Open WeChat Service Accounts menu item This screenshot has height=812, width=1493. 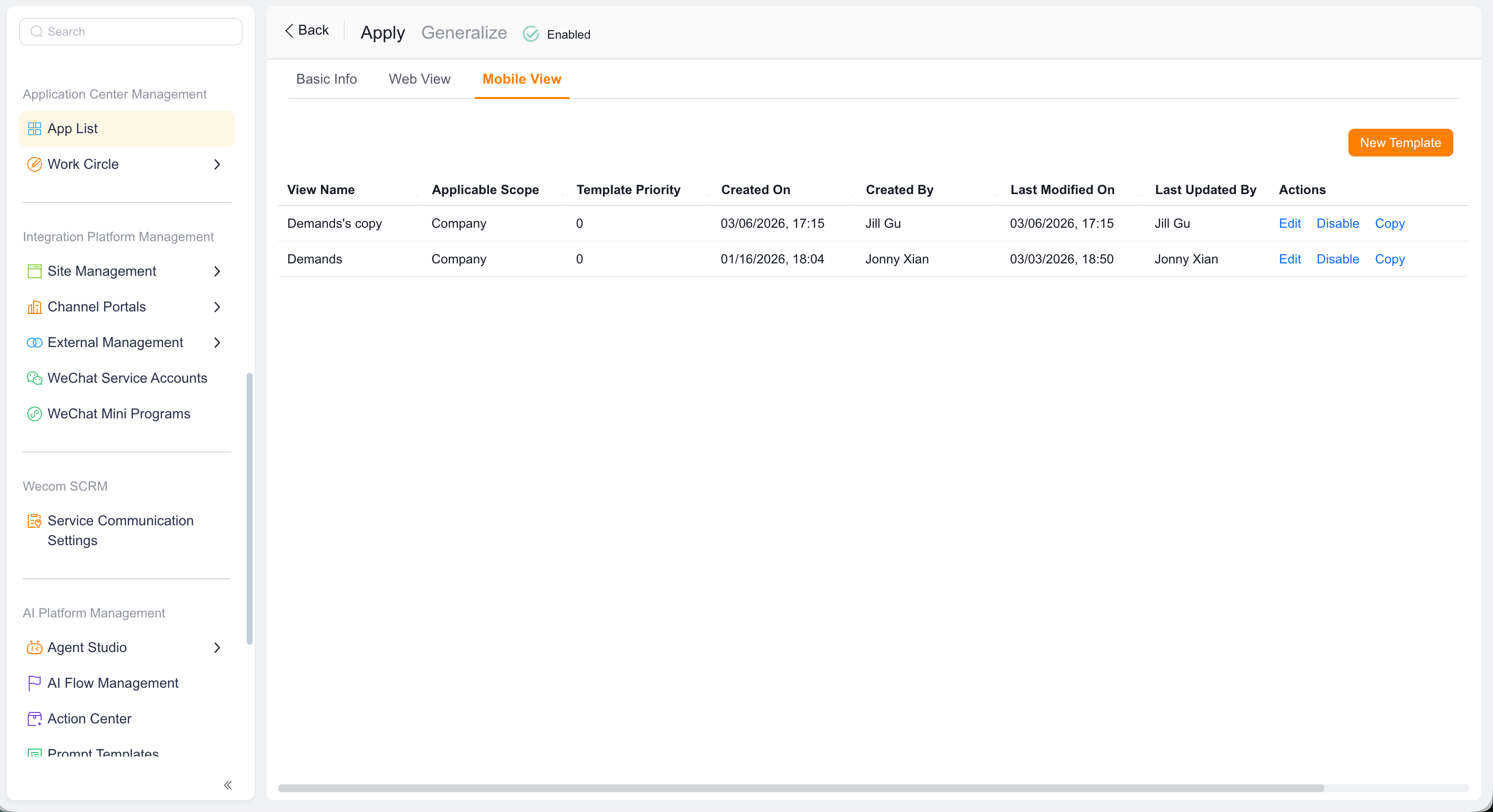point(127,378)
